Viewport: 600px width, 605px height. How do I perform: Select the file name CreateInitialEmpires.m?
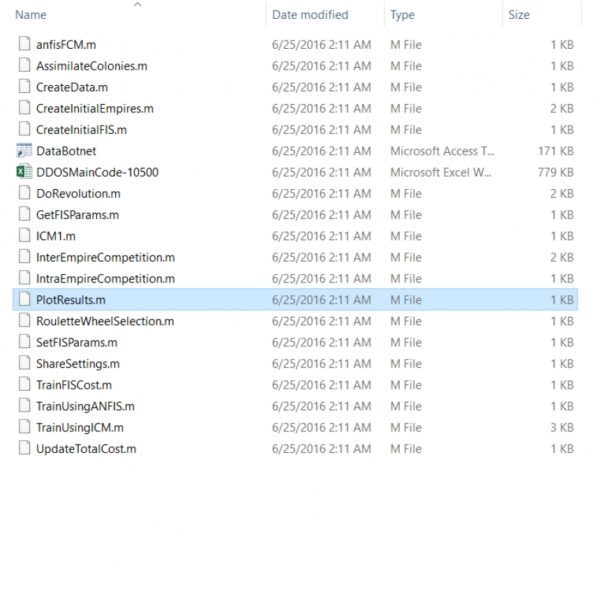pos(95,108)
